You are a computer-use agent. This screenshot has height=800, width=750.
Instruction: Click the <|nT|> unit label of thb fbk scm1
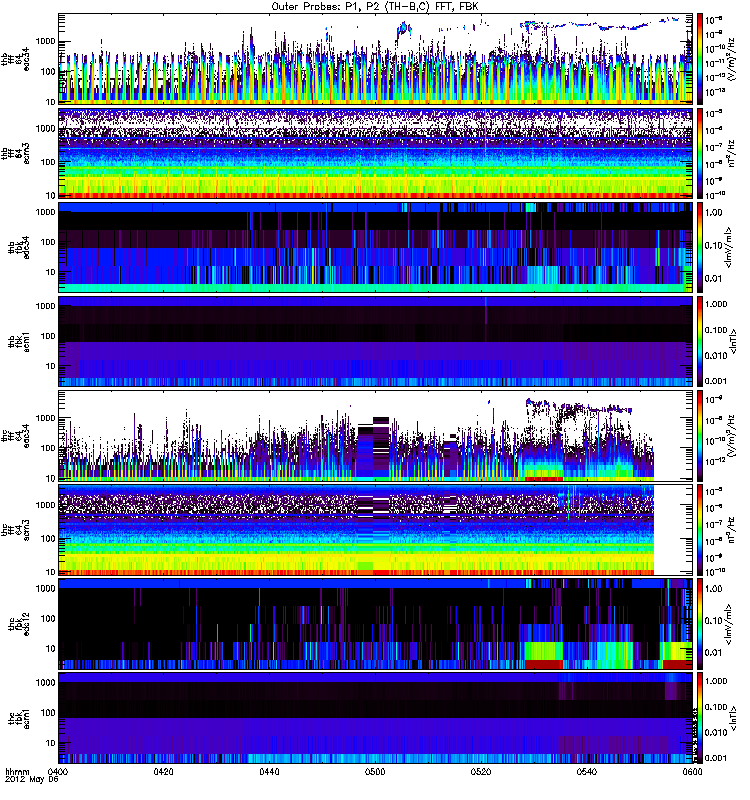[734, 342]
